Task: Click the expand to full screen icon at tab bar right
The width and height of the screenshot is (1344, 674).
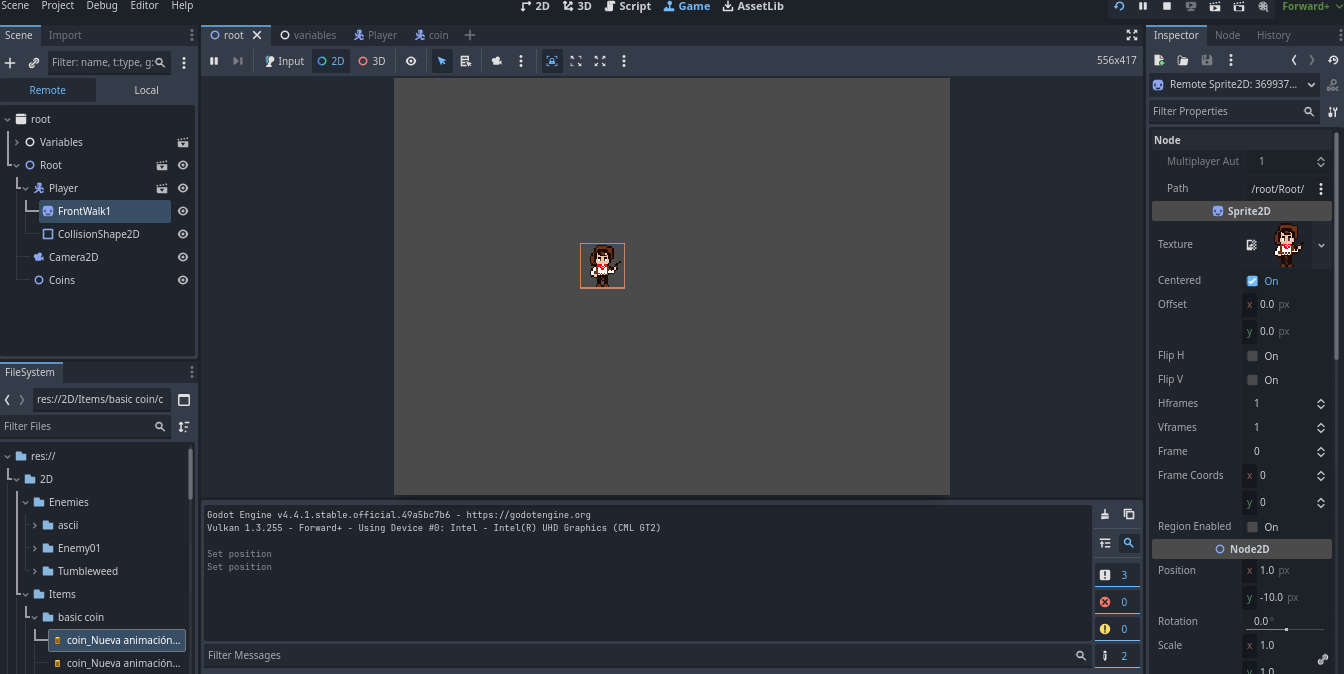Action: 1132,35
